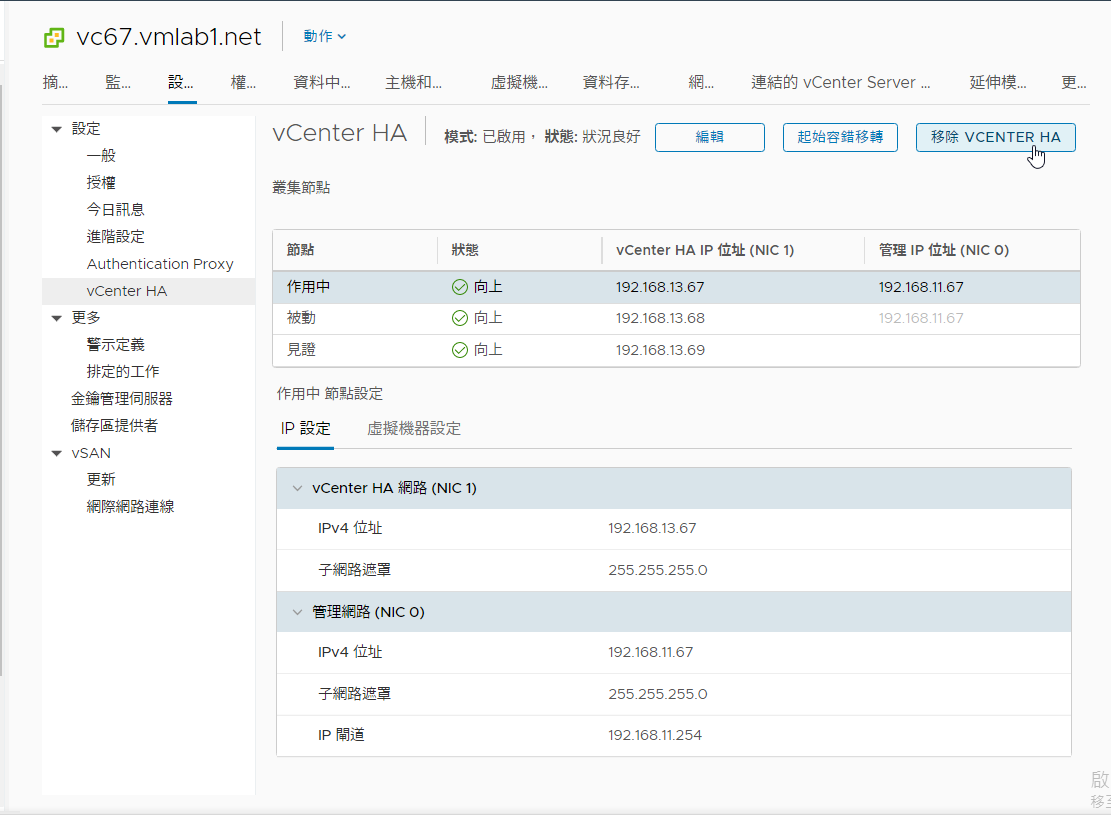This screenshot has height=816, width=1111.
Task: Select 今日訊息 in the settings tree
Action: pyautogui.click(x=115, y=210)
